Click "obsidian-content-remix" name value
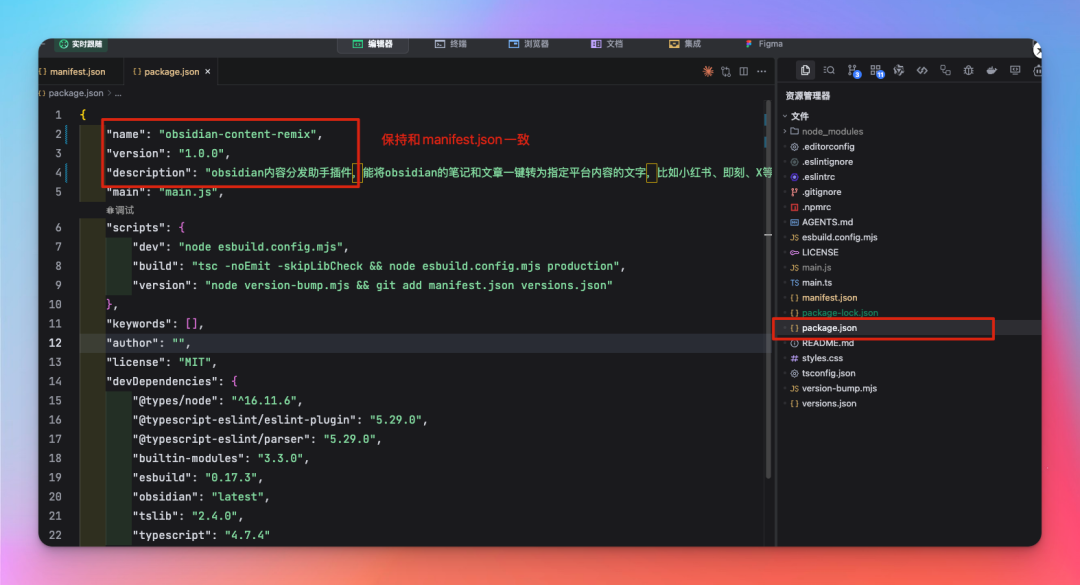Viewport: 1080px width, 585px height. [x=238, y=134]
